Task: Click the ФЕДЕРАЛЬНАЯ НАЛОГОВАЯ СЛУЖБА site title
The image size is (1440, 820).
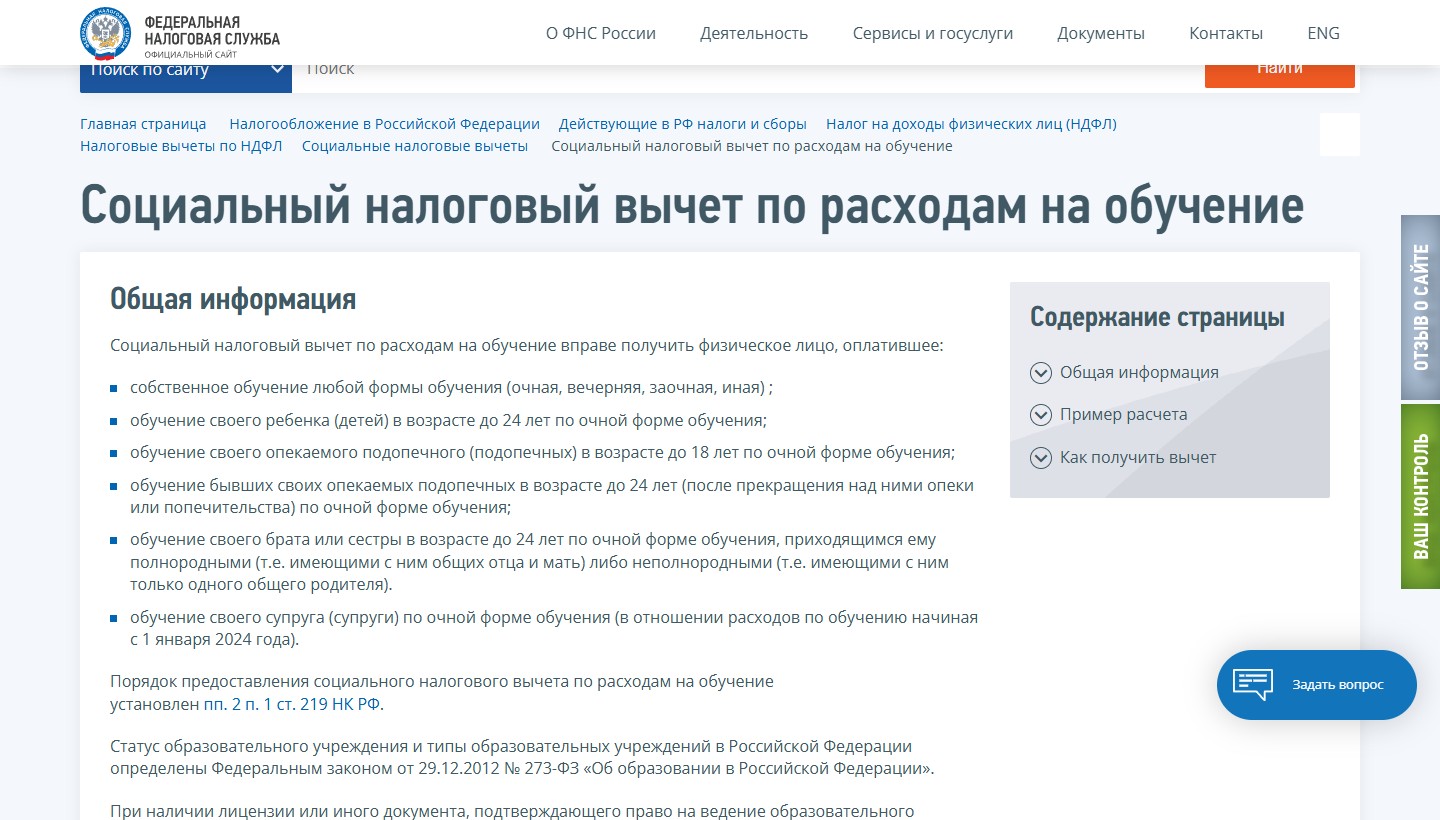Action: (x=212, y=31)
